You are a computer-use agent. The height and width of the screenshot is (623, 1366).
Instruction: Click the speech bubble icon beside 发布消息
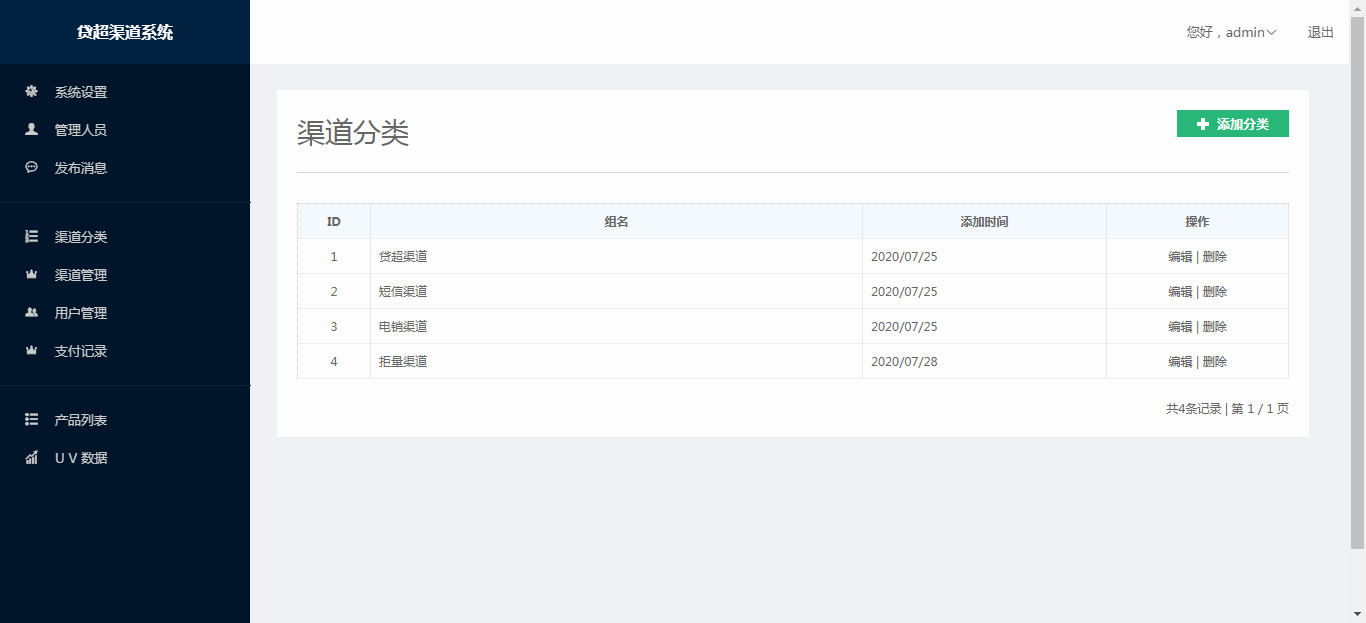pyautogui.click(x=31, y=168)
